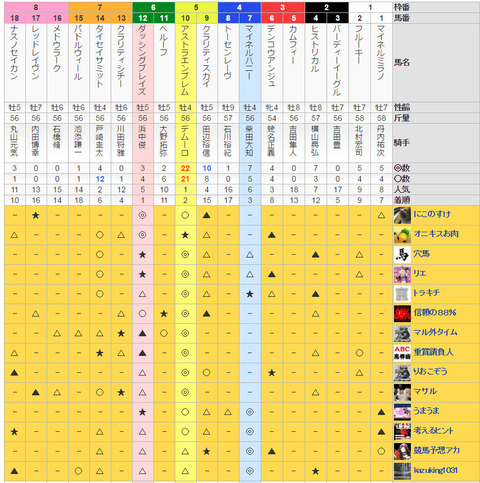Select the red frame number 3 header
The height and width of the screenshot is (483, 480).
(283, 7)
